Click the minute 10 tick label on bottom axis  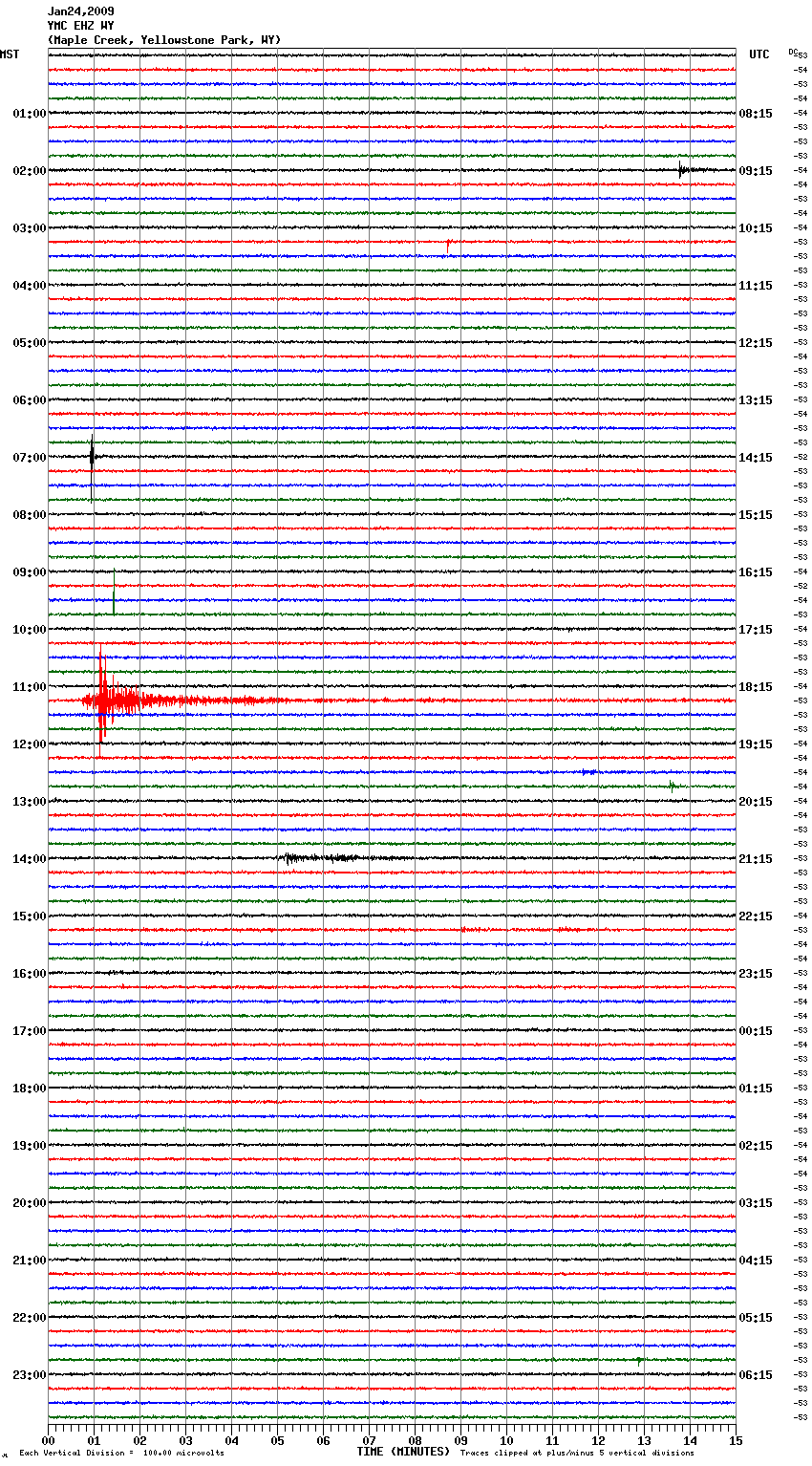pyautogui.click(x=507, y=1440)
